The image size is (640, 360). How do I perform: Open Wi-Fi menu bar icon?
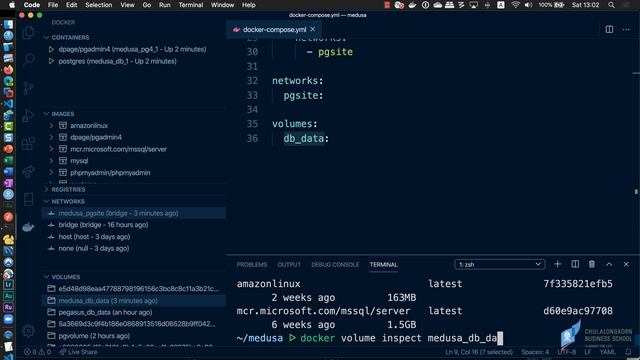pyautogui.click(x=516, y=5)
